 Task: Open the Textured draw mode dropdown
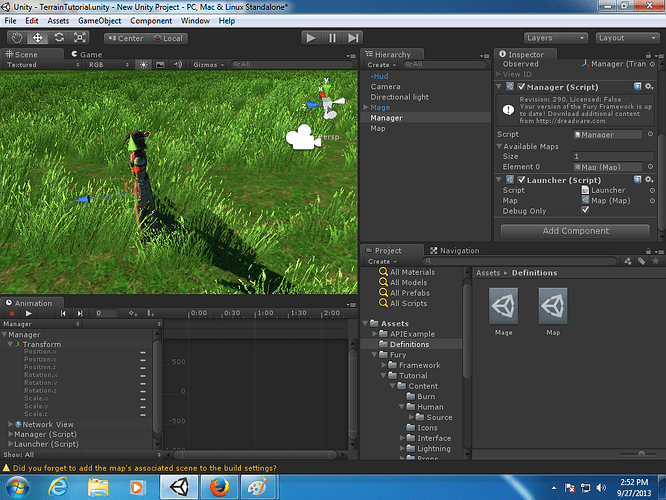(42, 65)
